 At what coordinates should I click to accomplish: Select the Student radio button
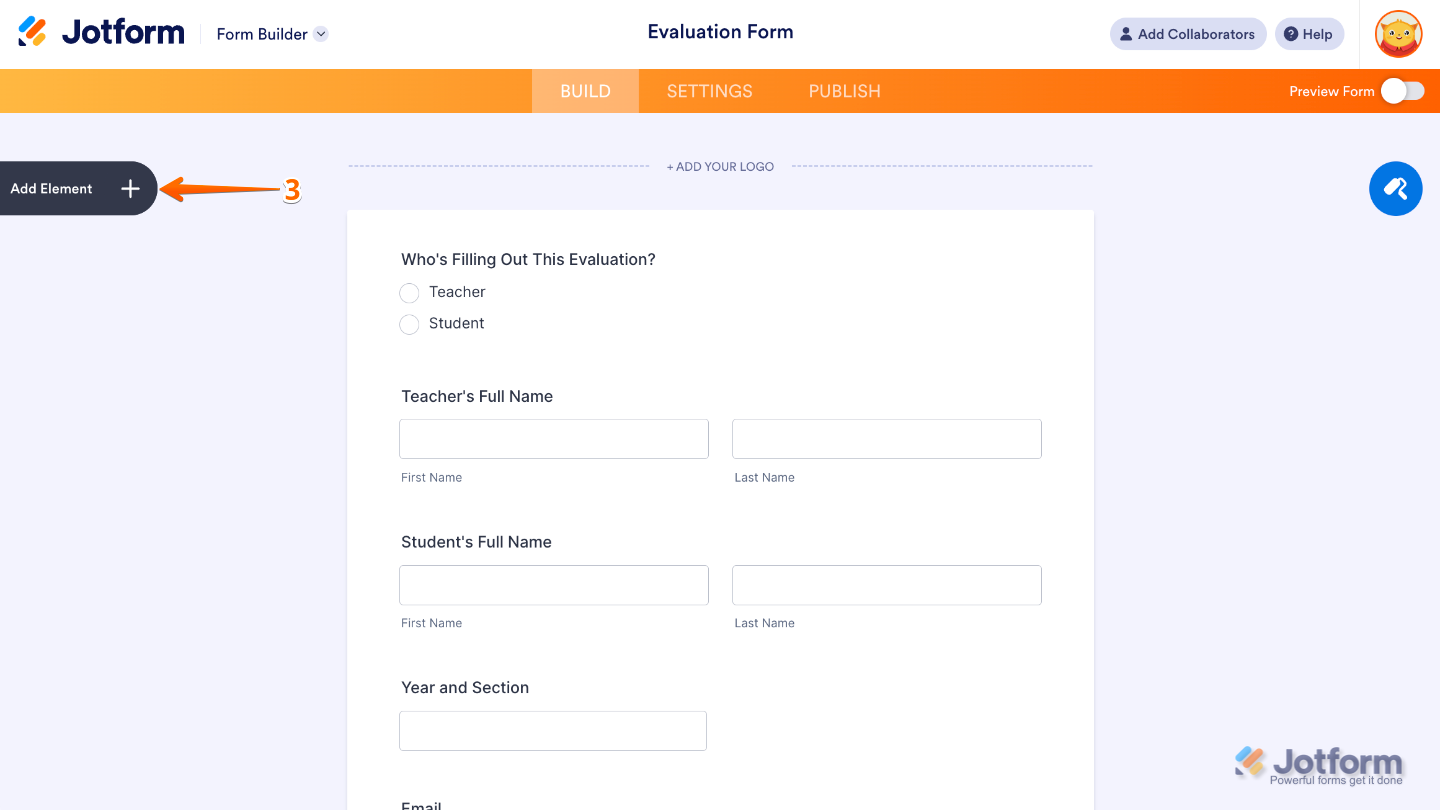409,324
